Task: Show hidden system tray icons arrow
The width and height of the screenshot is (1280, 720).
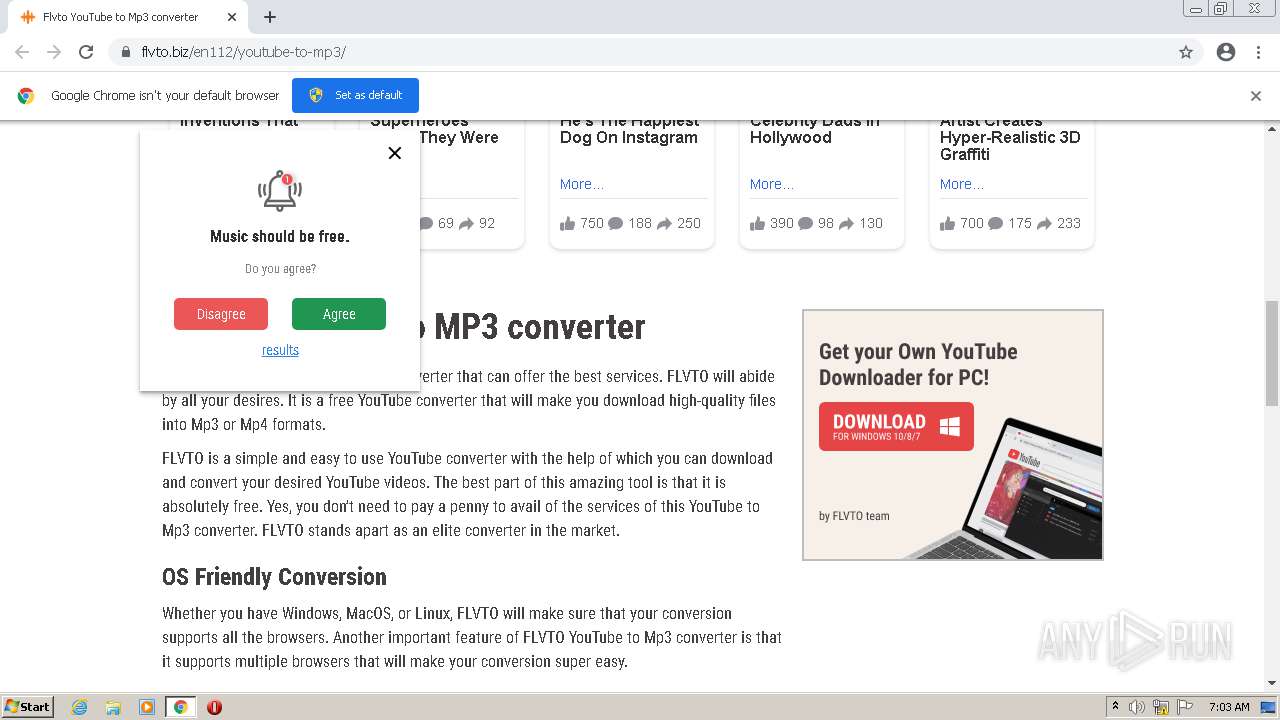Action: click(1115, 707)
